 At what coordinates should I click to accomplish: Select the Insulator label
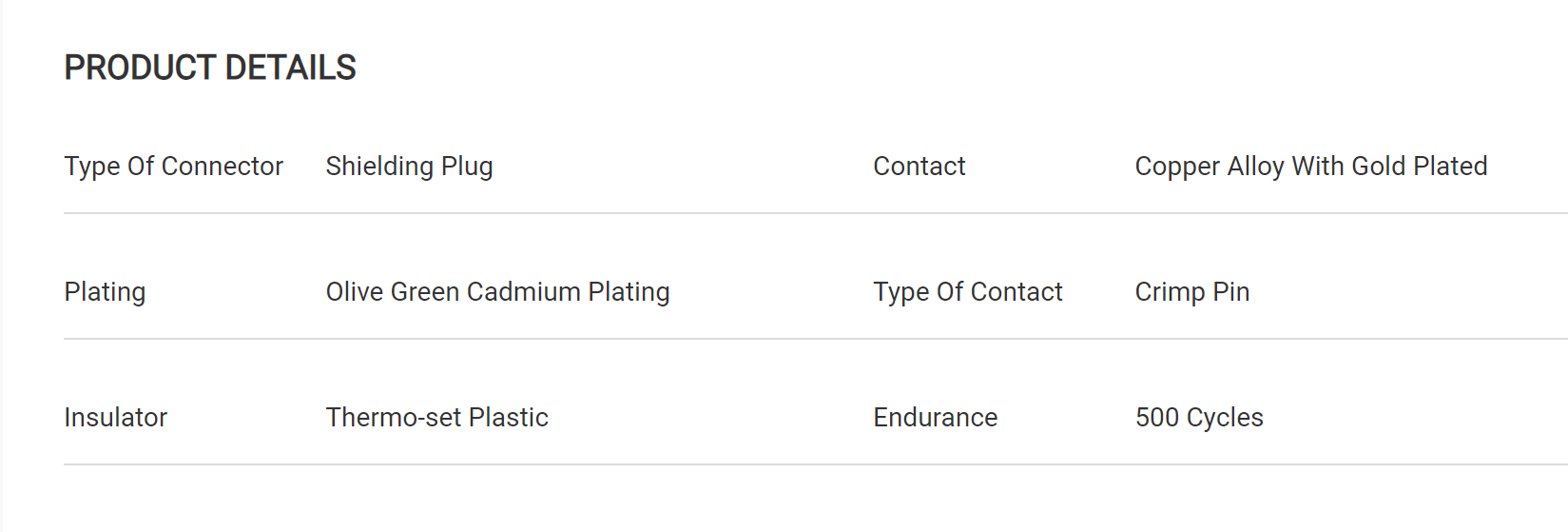click(x=115, y=418)
